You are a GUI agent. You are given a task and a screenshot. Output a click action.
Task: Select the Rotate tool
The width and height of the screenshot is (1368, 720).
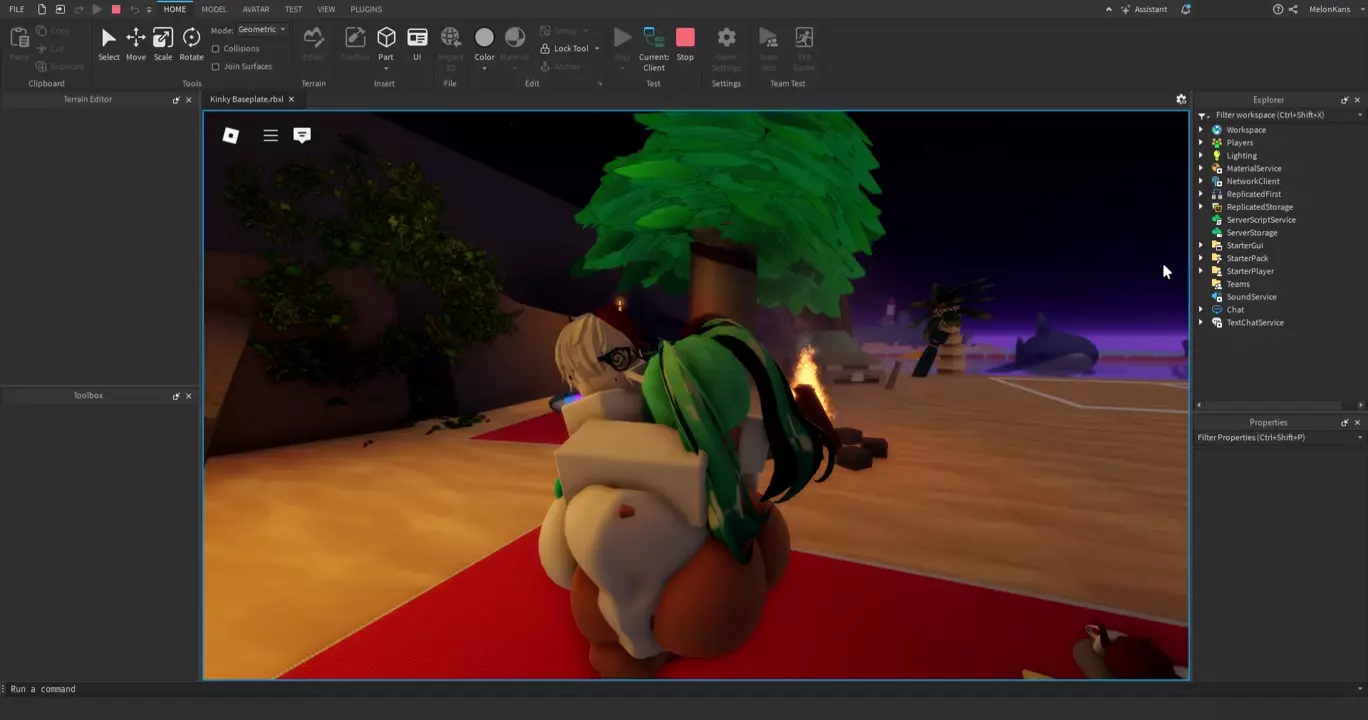coord(191,43)
